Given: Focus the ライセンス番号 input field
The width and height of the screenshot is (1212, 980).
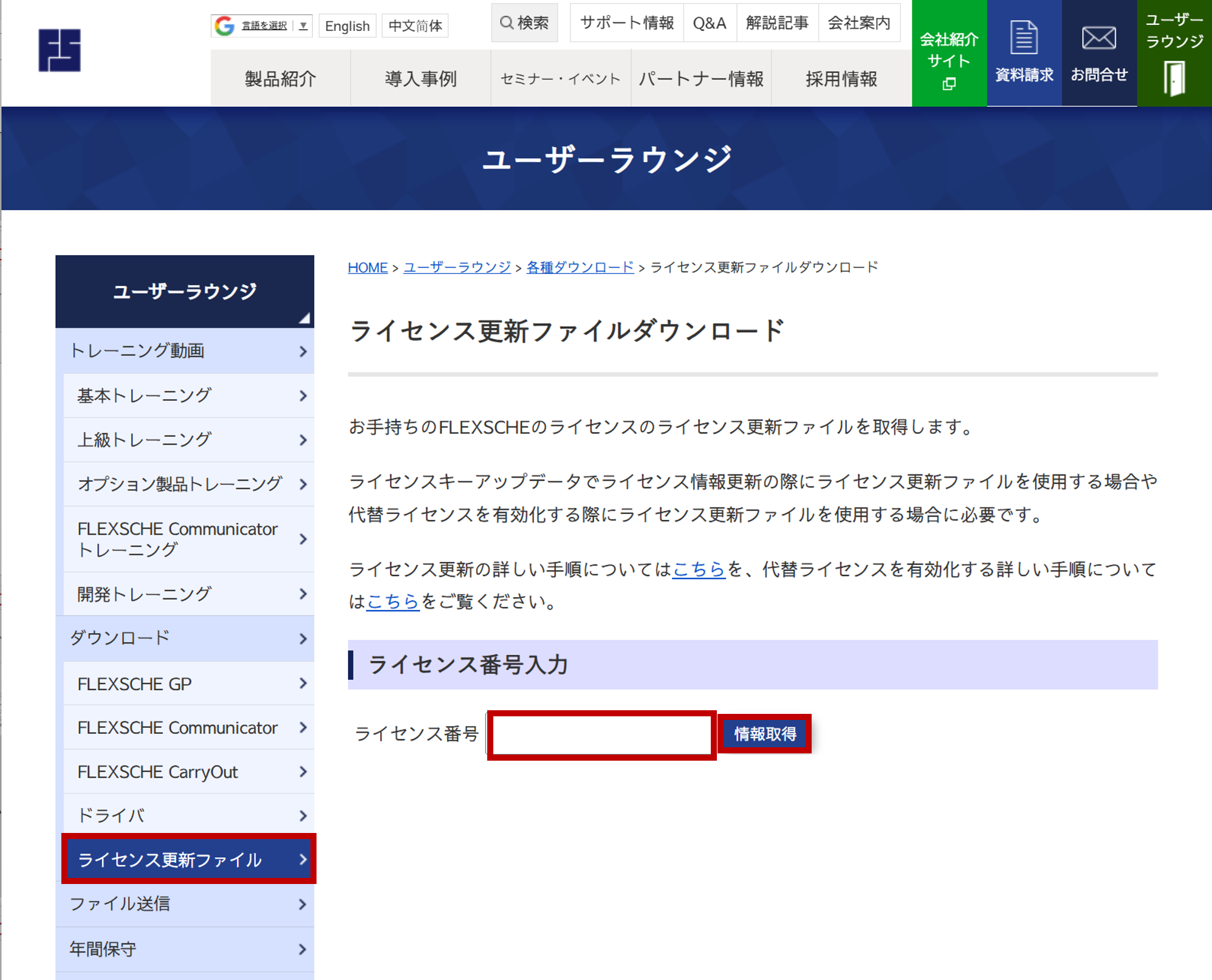Looking at the screenshot, I should [601, 735].
